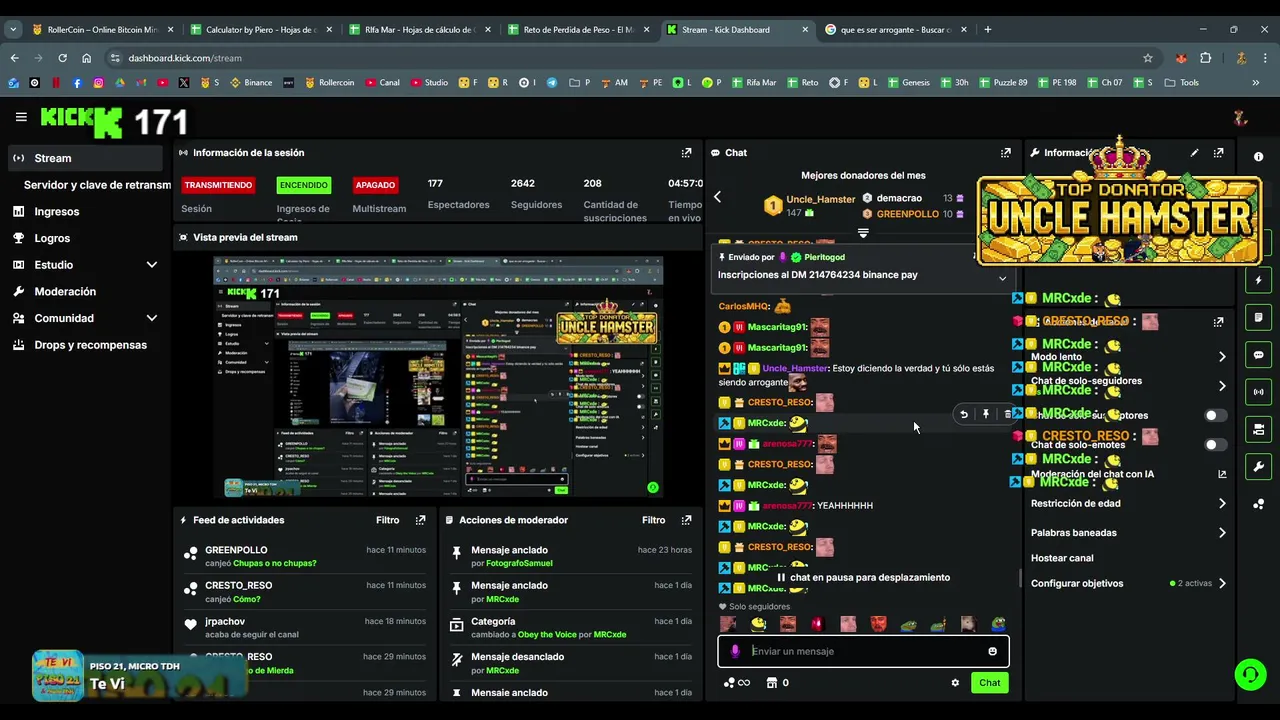Open the hamburger menu next to Kick logo
Screen dimensions: 1280x720
click(x=21, y=117)
